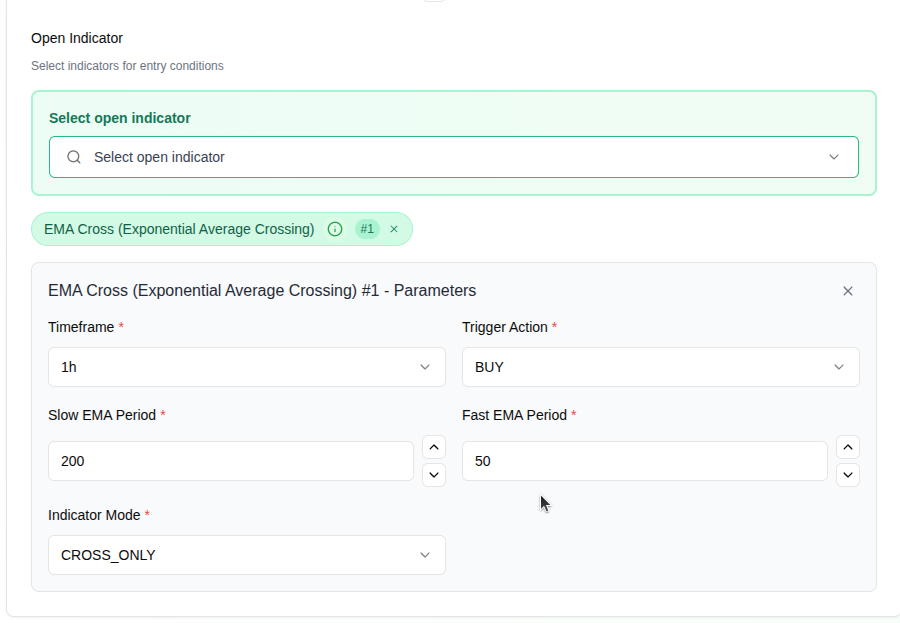The width and height of the screenshot is (900, 623).
Task: Increase the Slow EMA Period value
Action: tap(434, 447)
